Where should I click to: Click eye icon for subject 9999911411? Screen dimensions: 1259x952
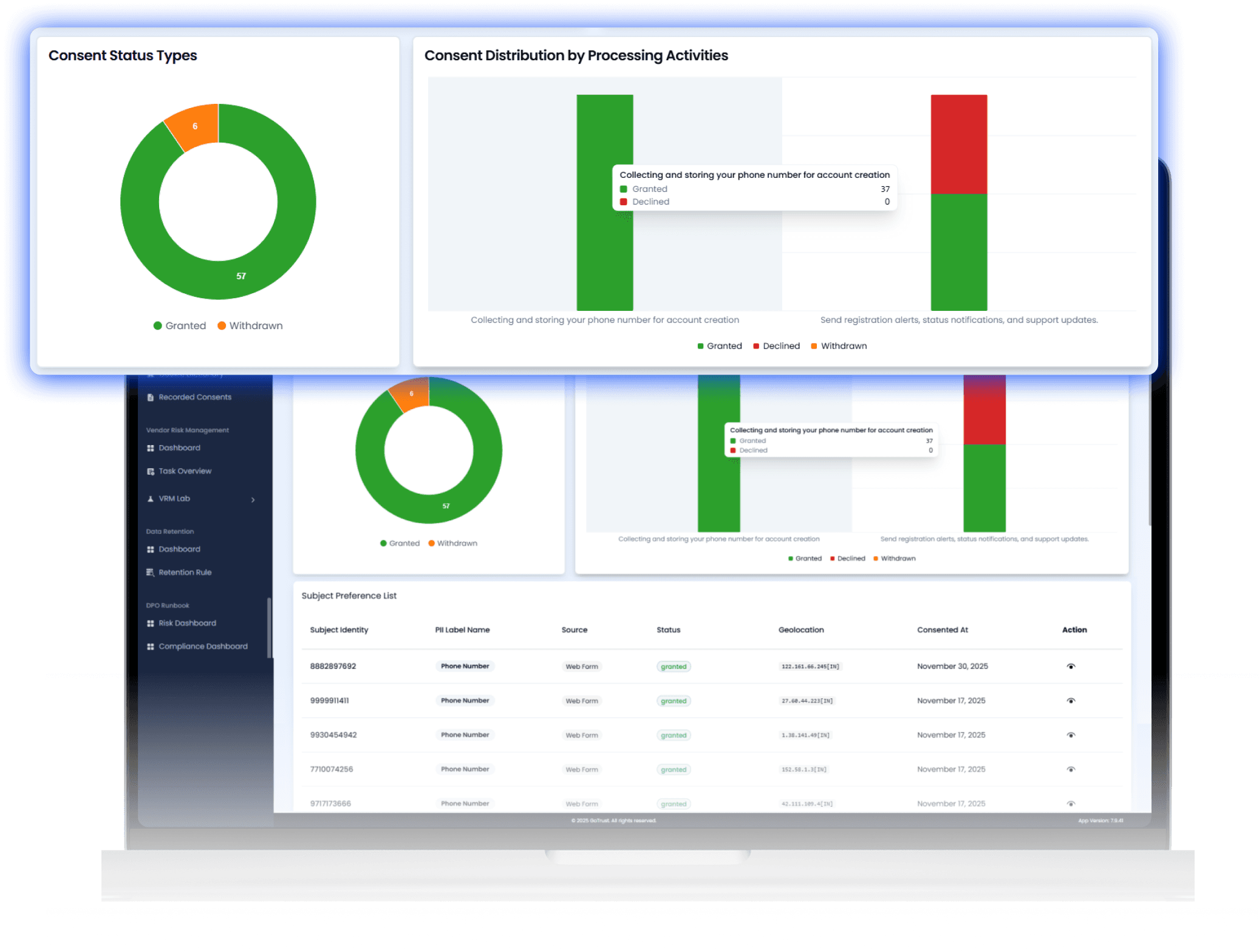1071,701
